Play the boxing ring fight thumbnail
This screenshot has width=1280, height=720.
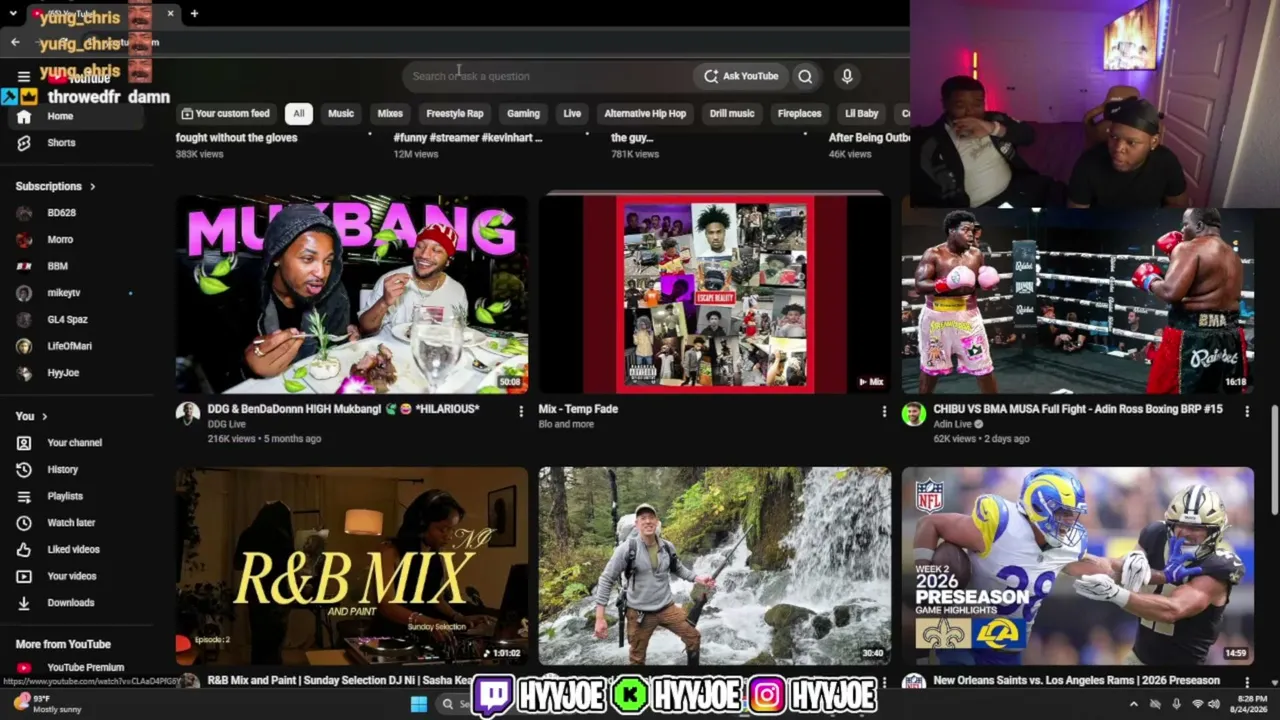tap(1078, 300)
